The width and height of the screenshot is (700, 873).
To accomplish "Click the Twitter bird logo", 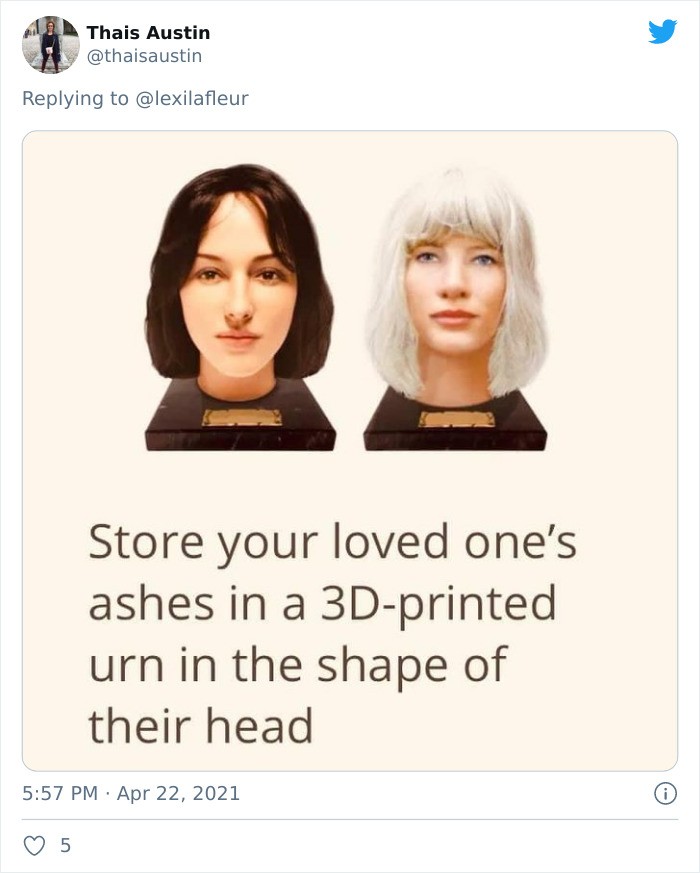I will tap(662, 31).
